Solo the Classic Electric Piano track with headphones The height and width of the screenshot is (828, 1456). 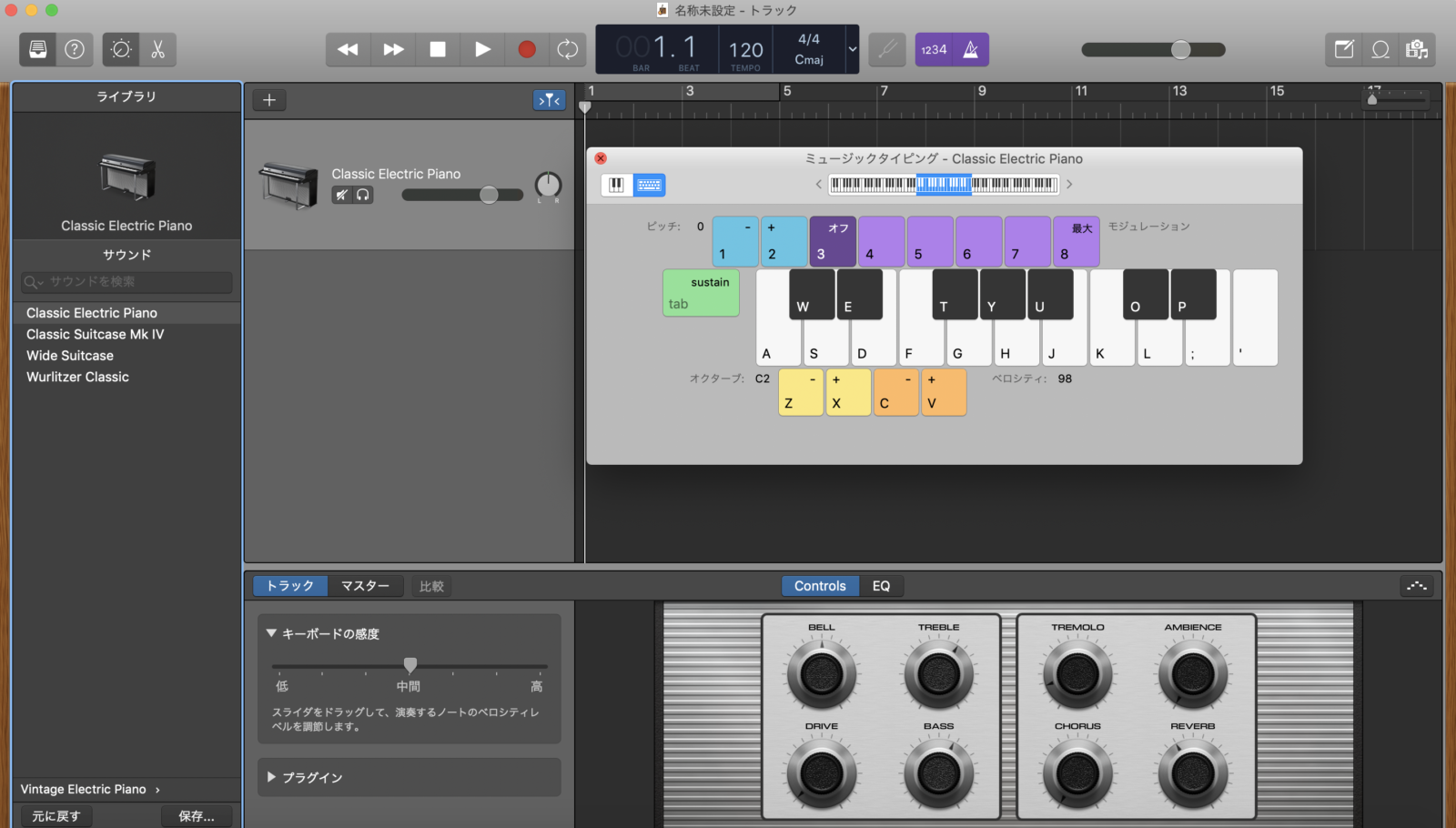click(363, 195)
